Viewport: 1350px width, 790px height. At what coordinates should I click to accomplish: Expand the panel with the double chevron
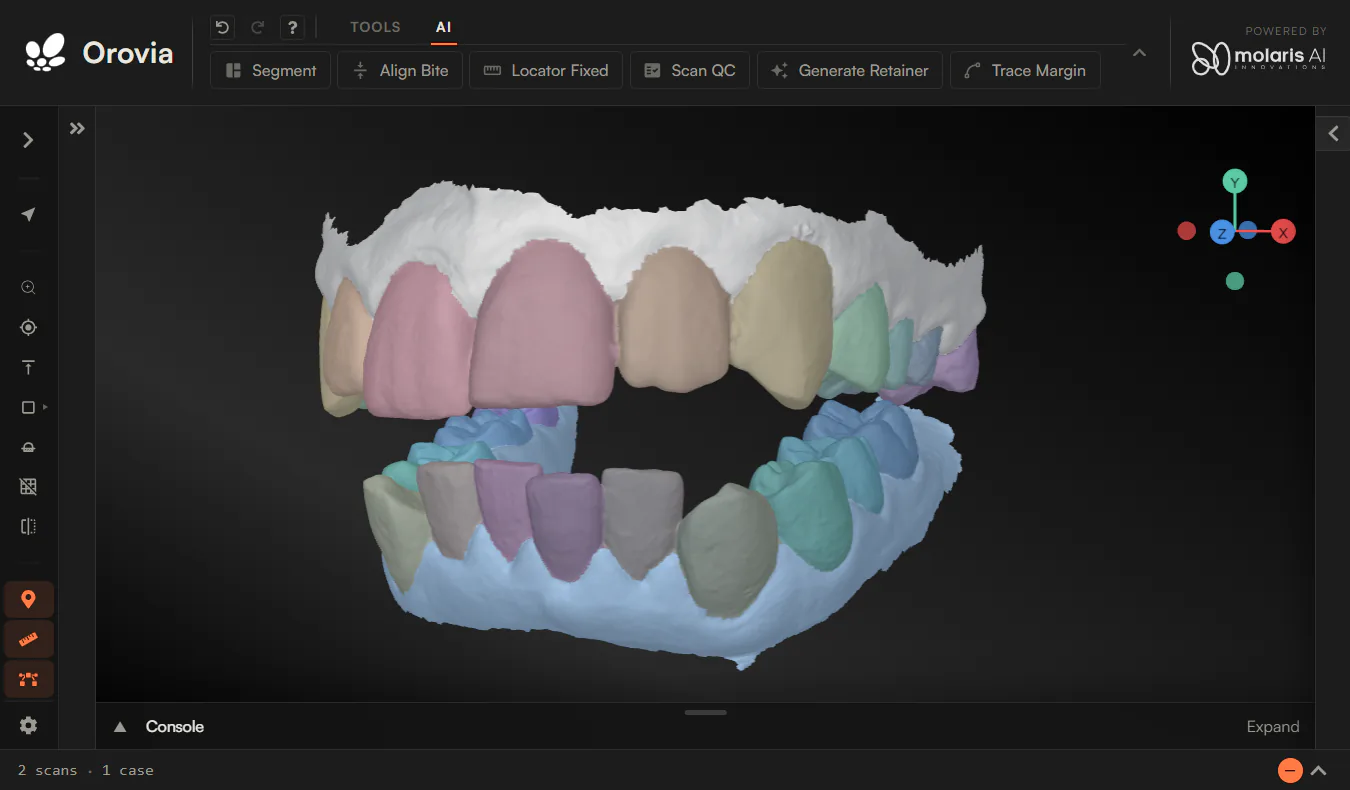77,128
